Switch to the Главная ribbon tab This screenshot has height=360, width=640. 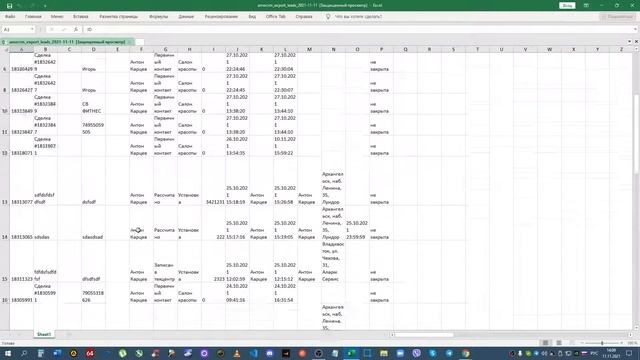pos(33,17)
